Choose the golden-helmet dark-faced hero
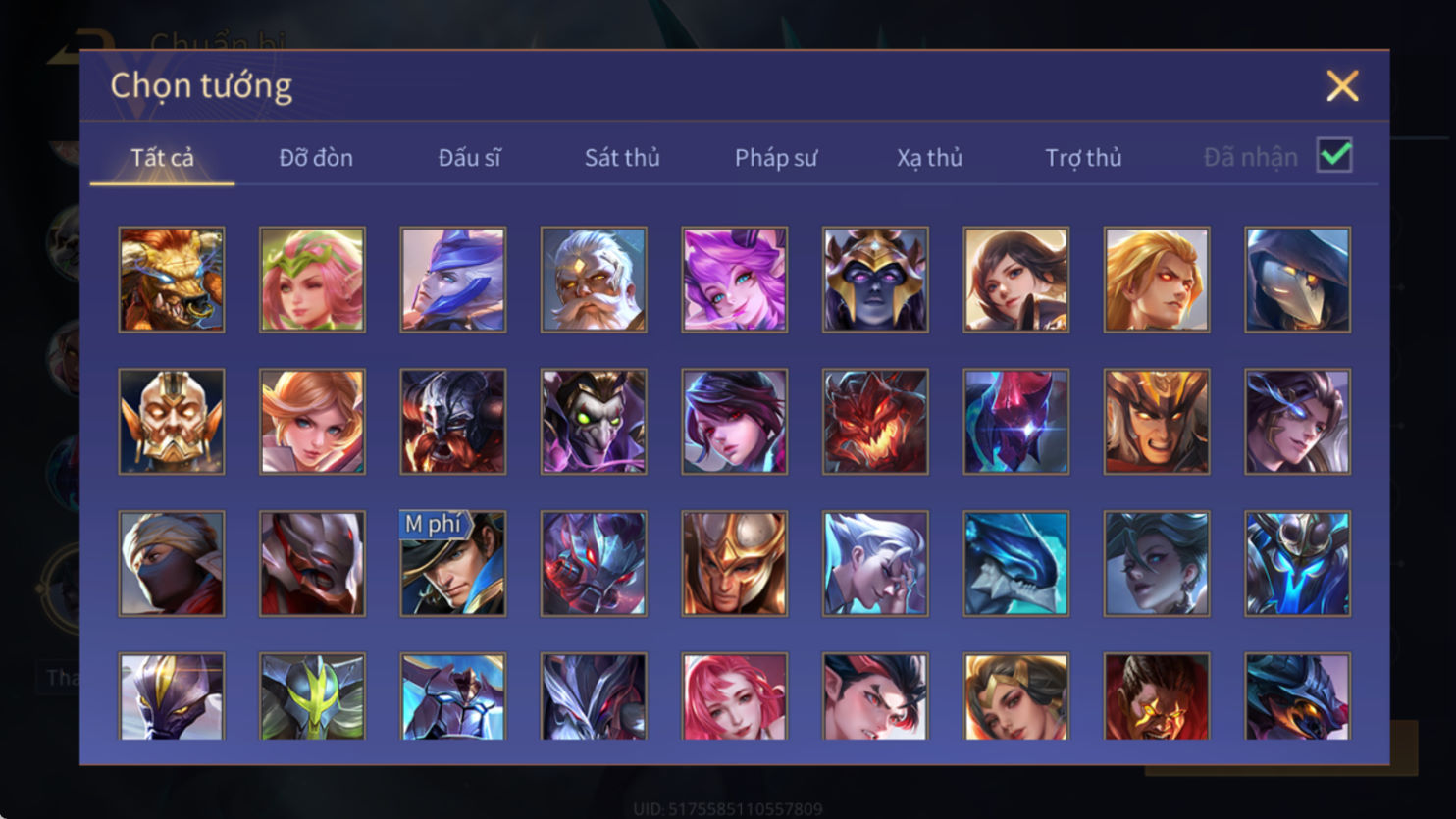 click(x=875, y=280)
